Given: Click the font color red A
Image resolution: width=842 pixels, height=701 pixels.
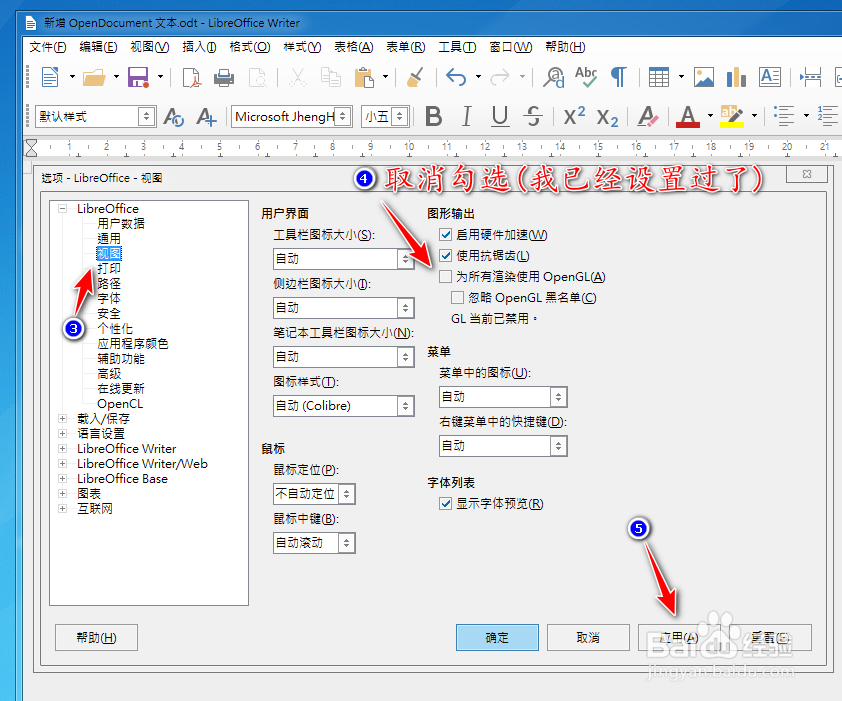Looking at the screenshot, I should [688, 116].
